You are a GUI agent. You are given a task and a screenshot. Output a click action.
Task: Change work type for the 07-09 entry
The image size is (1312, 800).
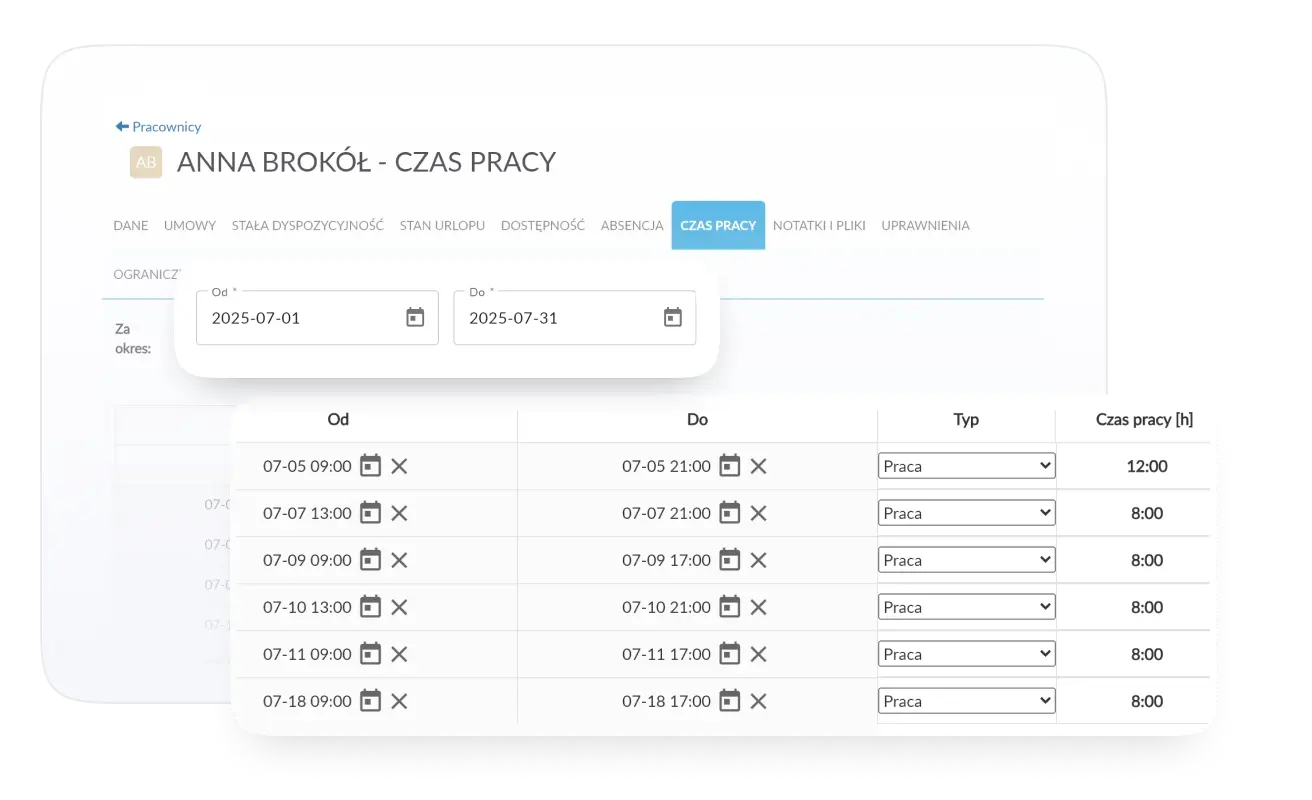pyautogui.click(x=965, y=559)
